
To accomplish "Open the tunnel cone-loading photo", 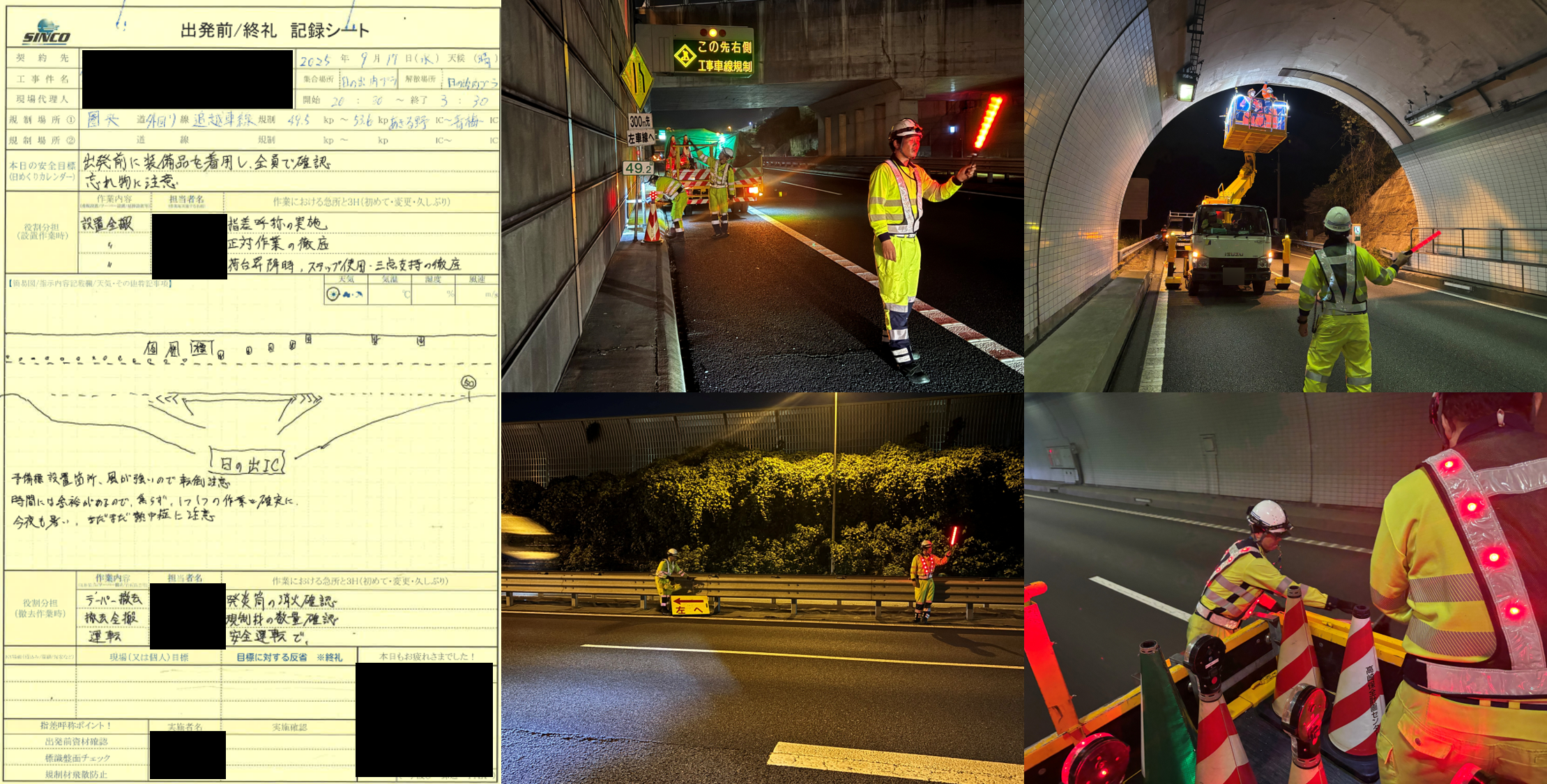I will (1285, 587).
